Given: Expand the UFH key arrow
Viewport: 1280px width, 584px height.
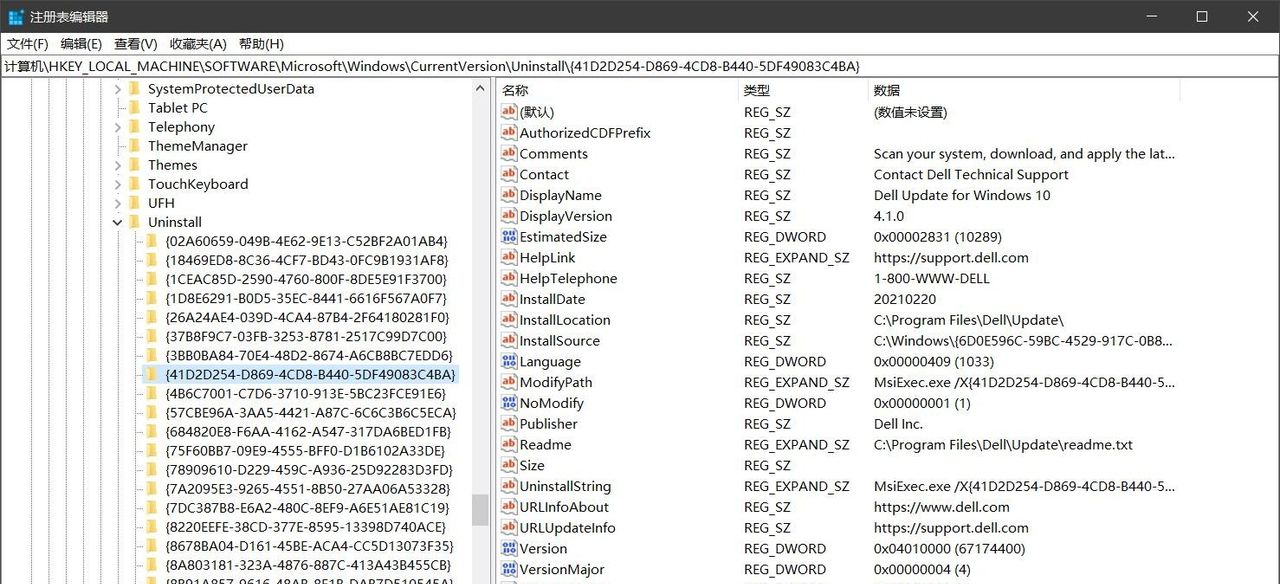Looking at the screenshot, I should (x=117, y=203).
